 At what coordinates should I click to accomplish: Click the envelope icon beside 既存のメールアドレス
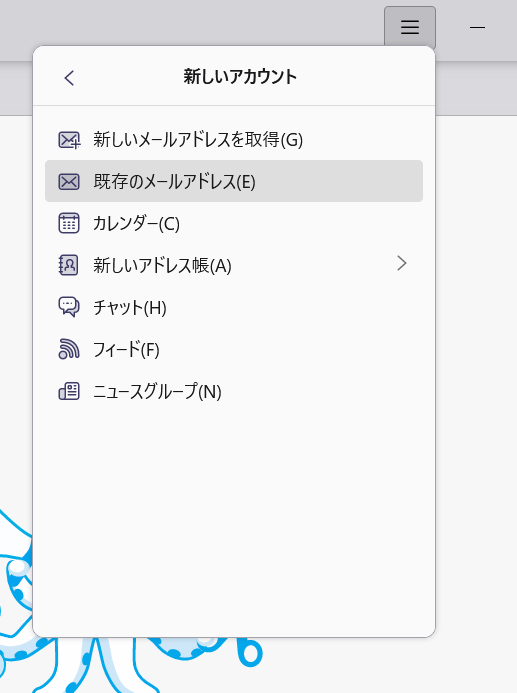pyautogui.click(x=69, y=182)
